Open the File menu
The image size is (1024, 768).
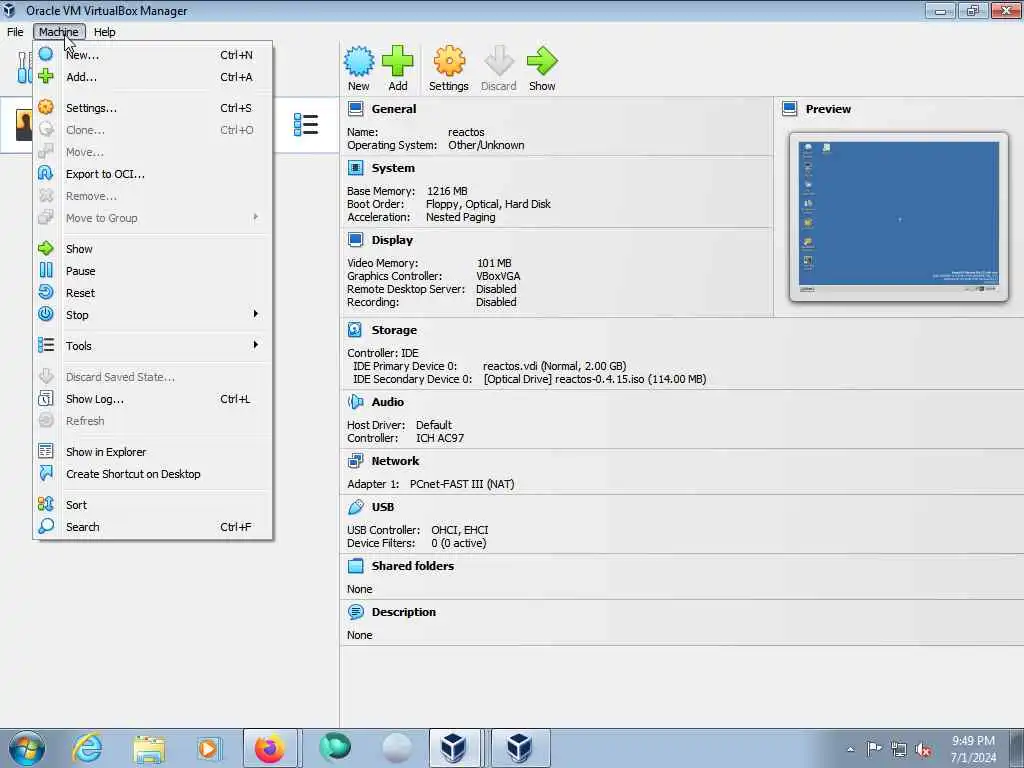15,31
